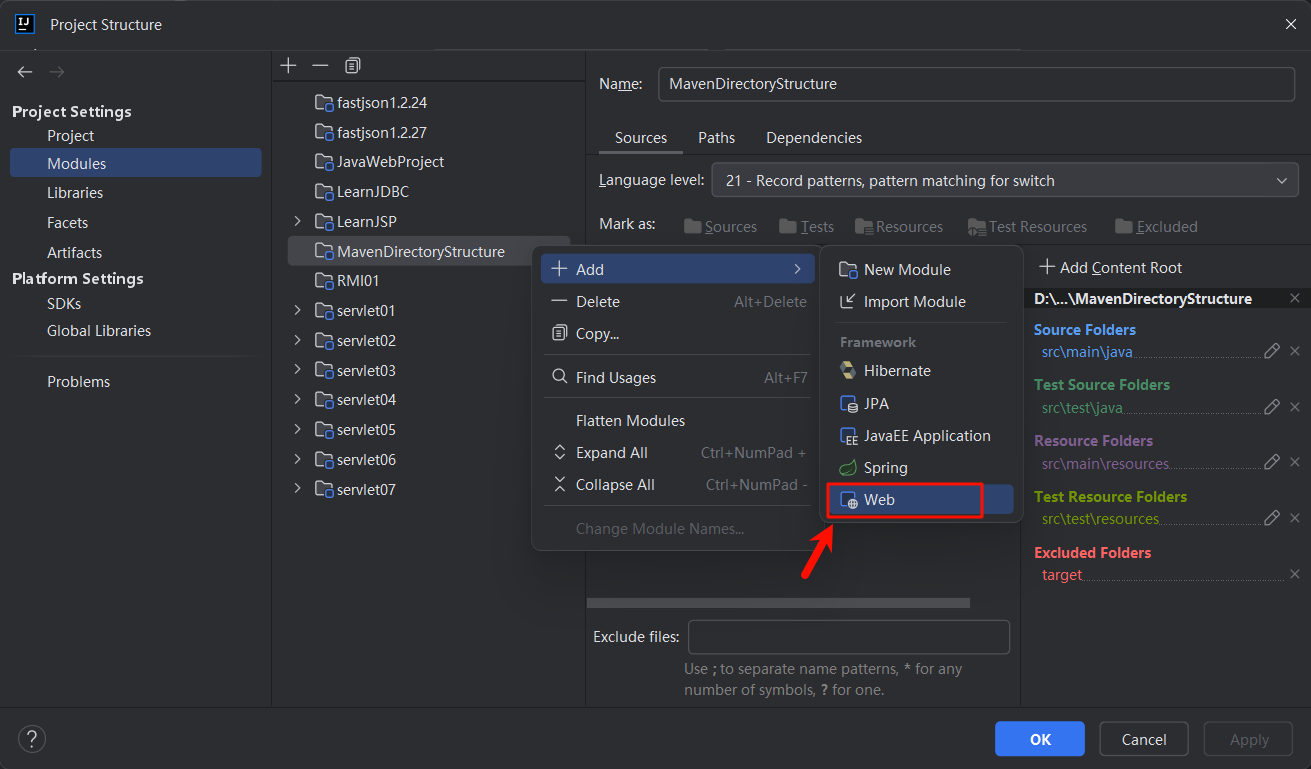Screen dimensions: 1311x769
Task: Click the Cancel button
Action: 1144,739
